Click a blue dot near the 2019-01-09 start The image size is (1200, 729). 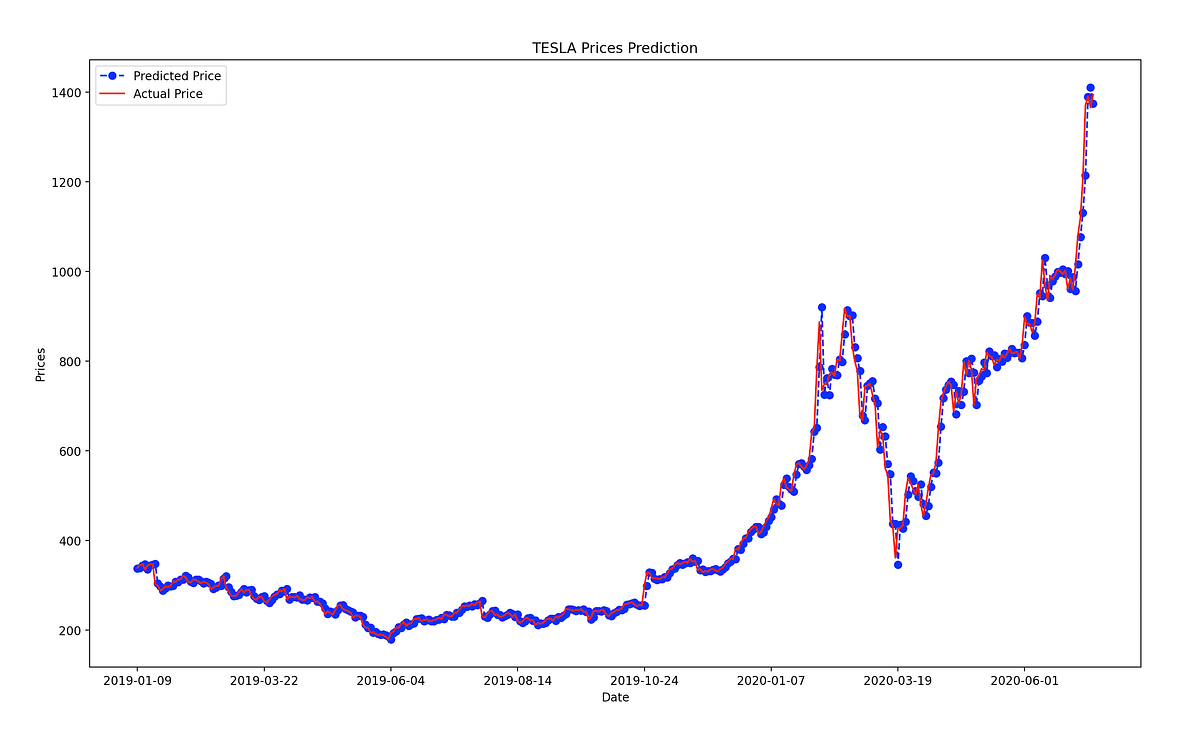(x=137, y=566)
